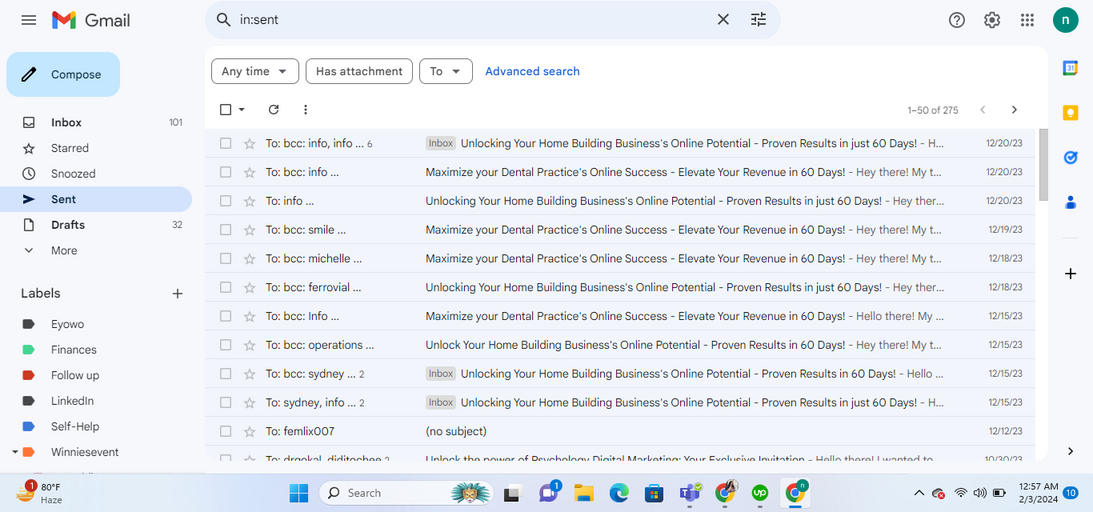Image resolution: width=1093 pixels, height=512 pixels.
Task: Open Google Calendar in the side panel
Action: pos(1070,68)
